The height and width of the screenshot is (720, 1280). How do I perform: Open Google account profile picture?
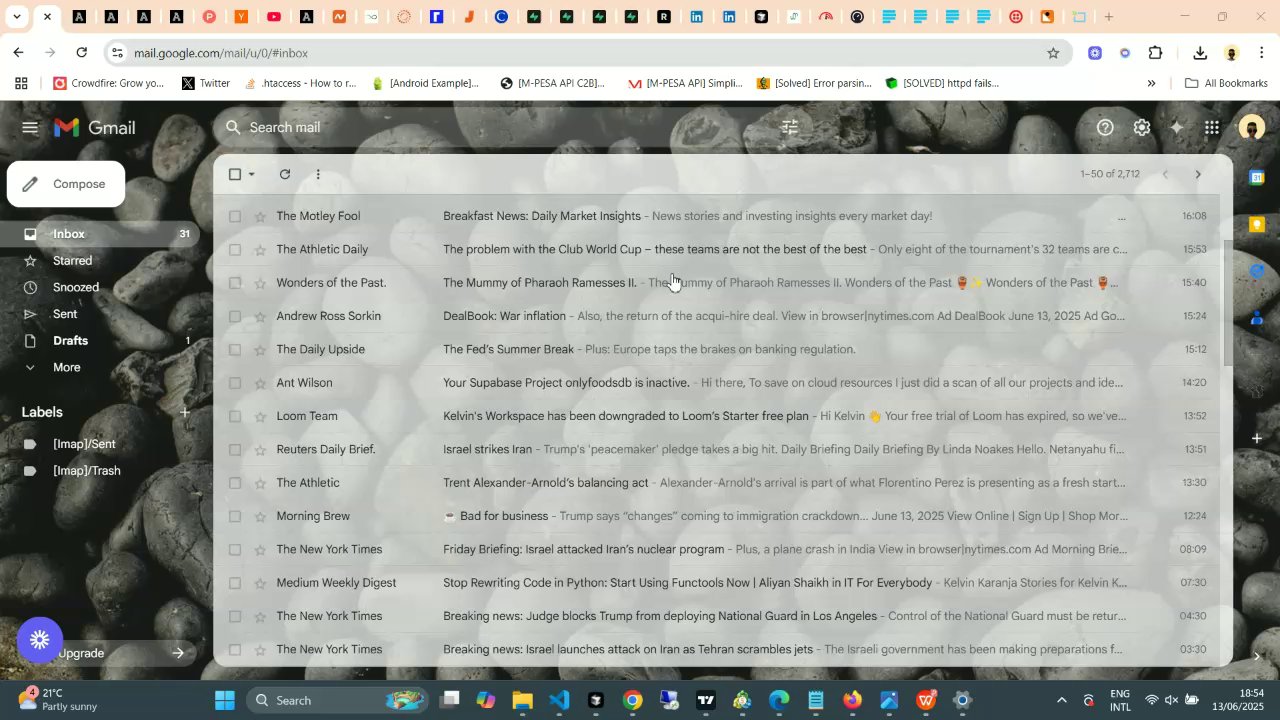pyautogui.click(x=1251, y=128)
